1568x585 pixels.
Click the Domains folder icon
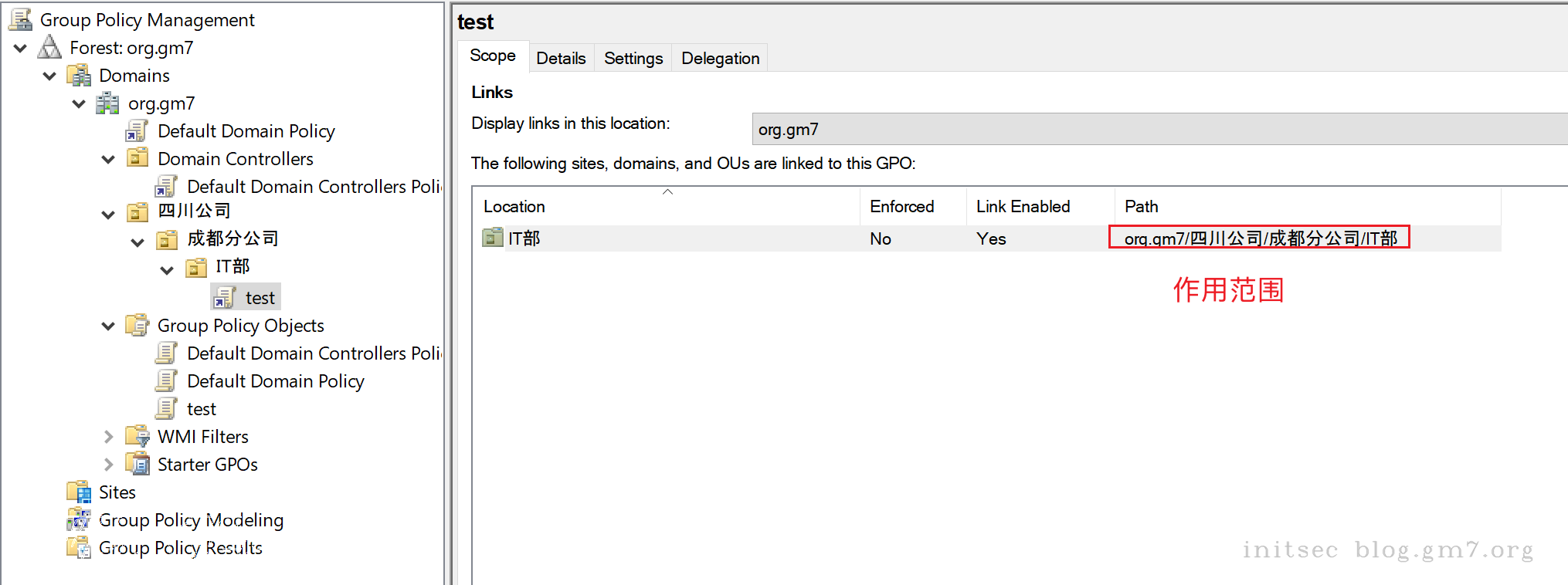click(x=79, y=76)
